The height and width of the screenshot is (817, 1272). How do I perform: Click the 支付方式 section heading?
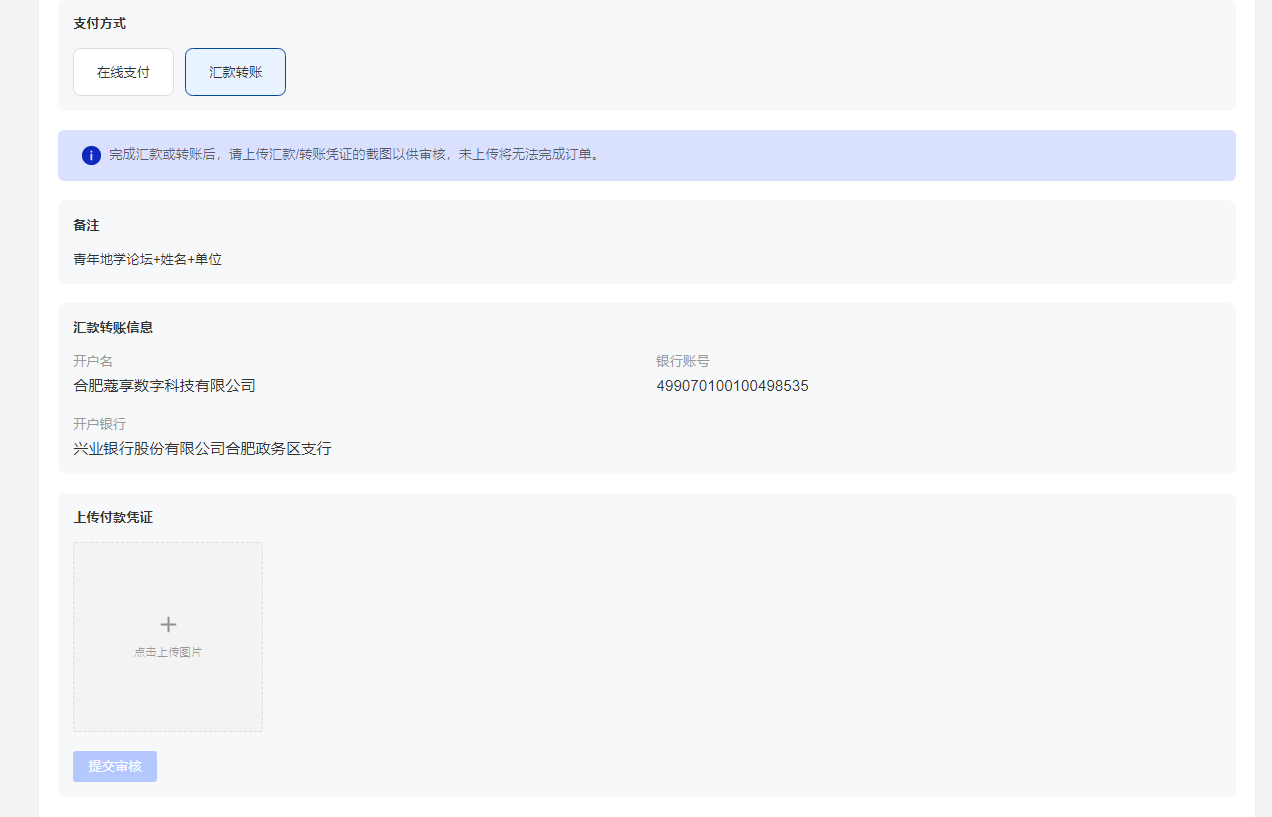99,23
